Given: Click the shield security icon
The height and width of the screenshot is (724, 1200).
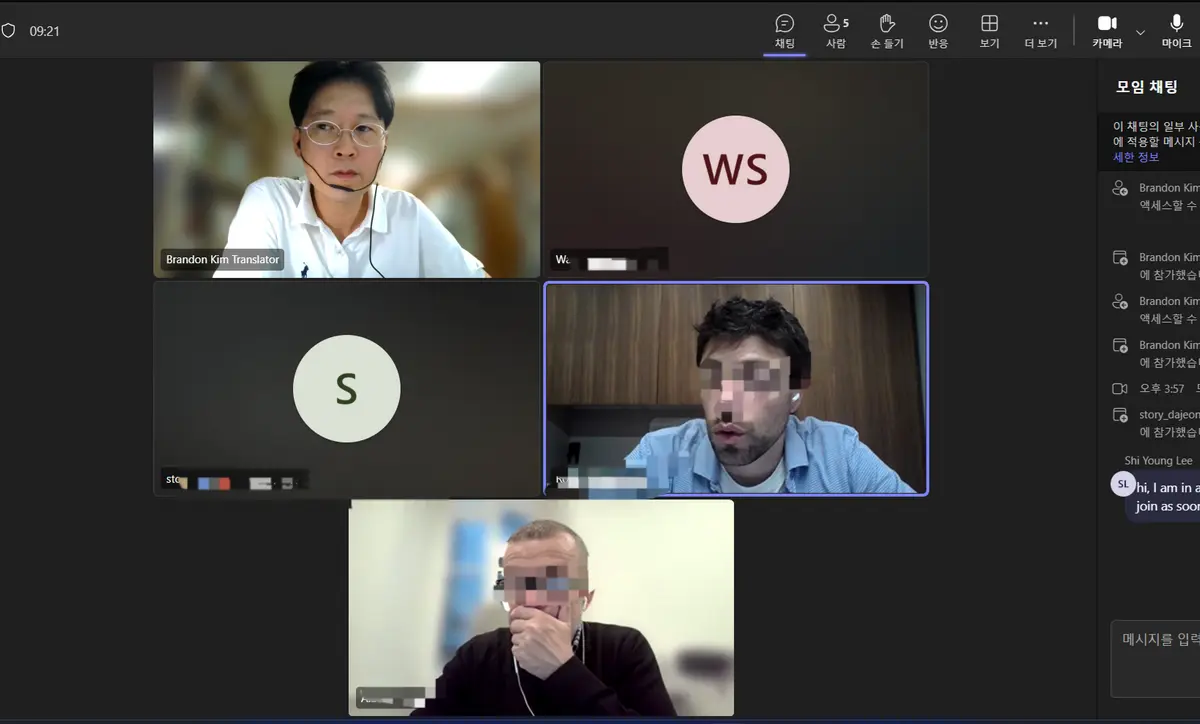Looking at the screenshot, I should point(9,31).
